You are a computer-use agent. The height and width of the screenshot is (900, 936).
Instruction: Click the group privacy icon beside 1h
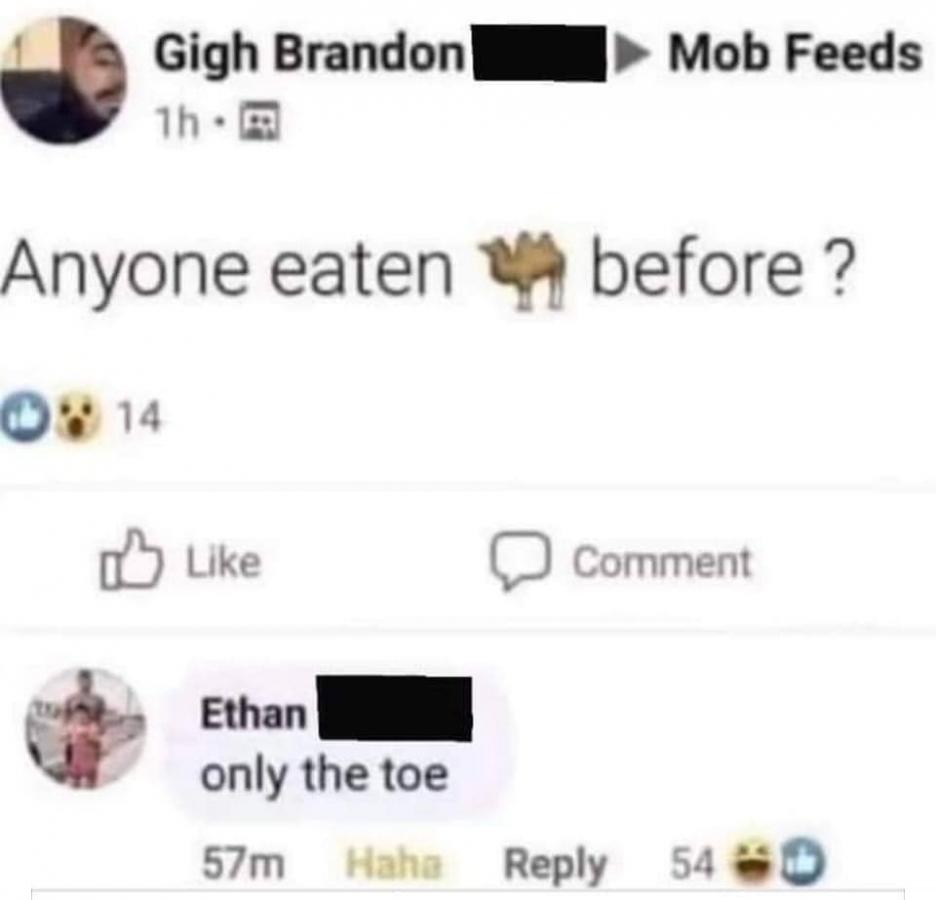259,121
